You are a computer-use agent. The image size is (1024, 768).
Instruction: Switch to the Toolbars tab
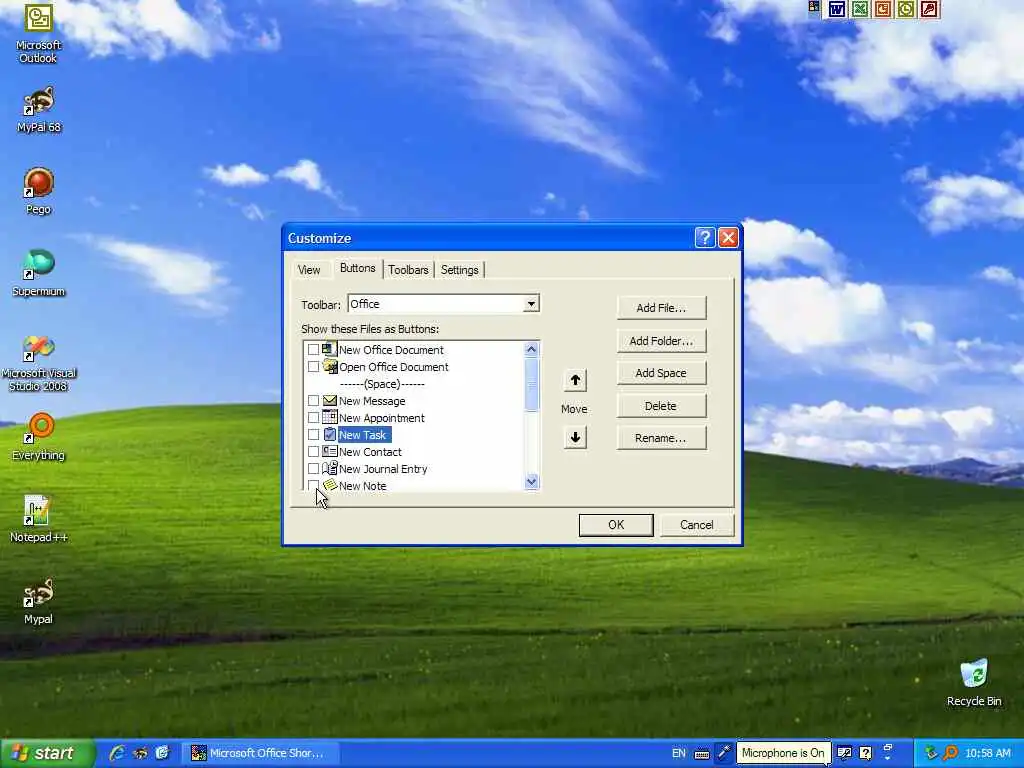pyautogui.click(x=408, y=270)
